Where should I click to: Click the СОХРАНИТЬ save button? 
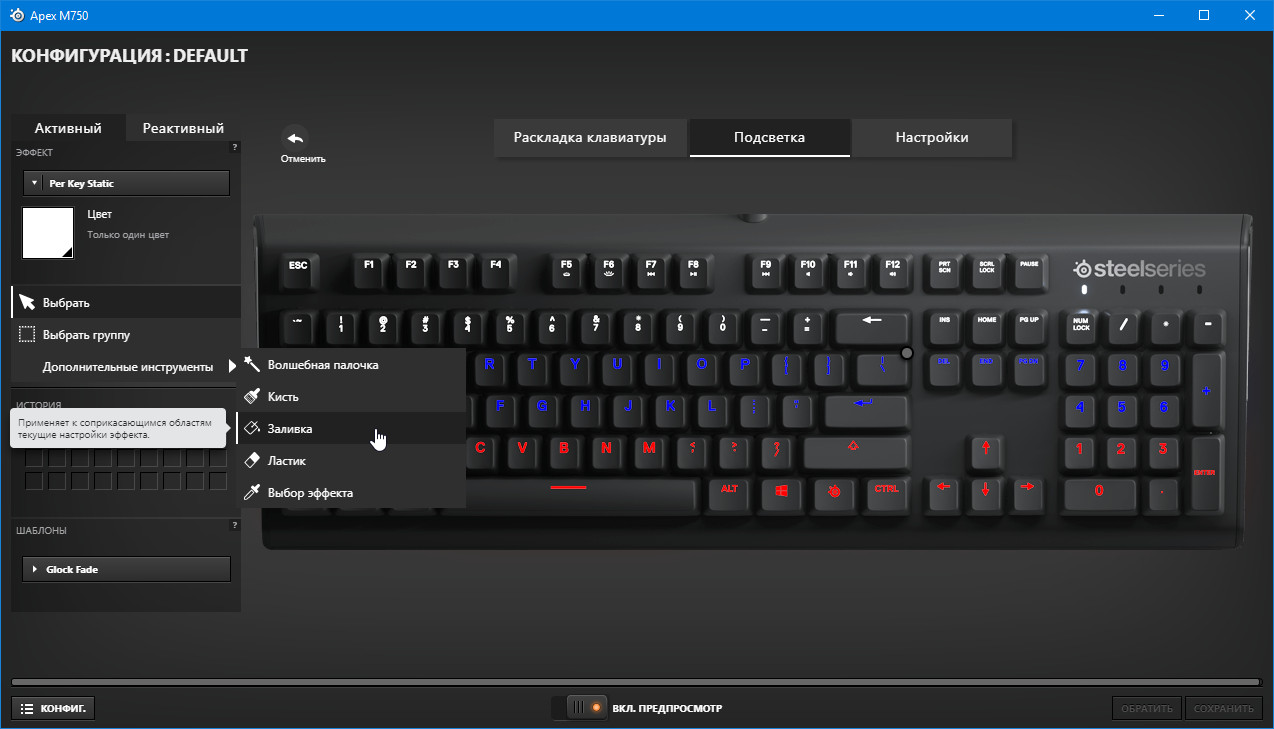coord(1223,709)
